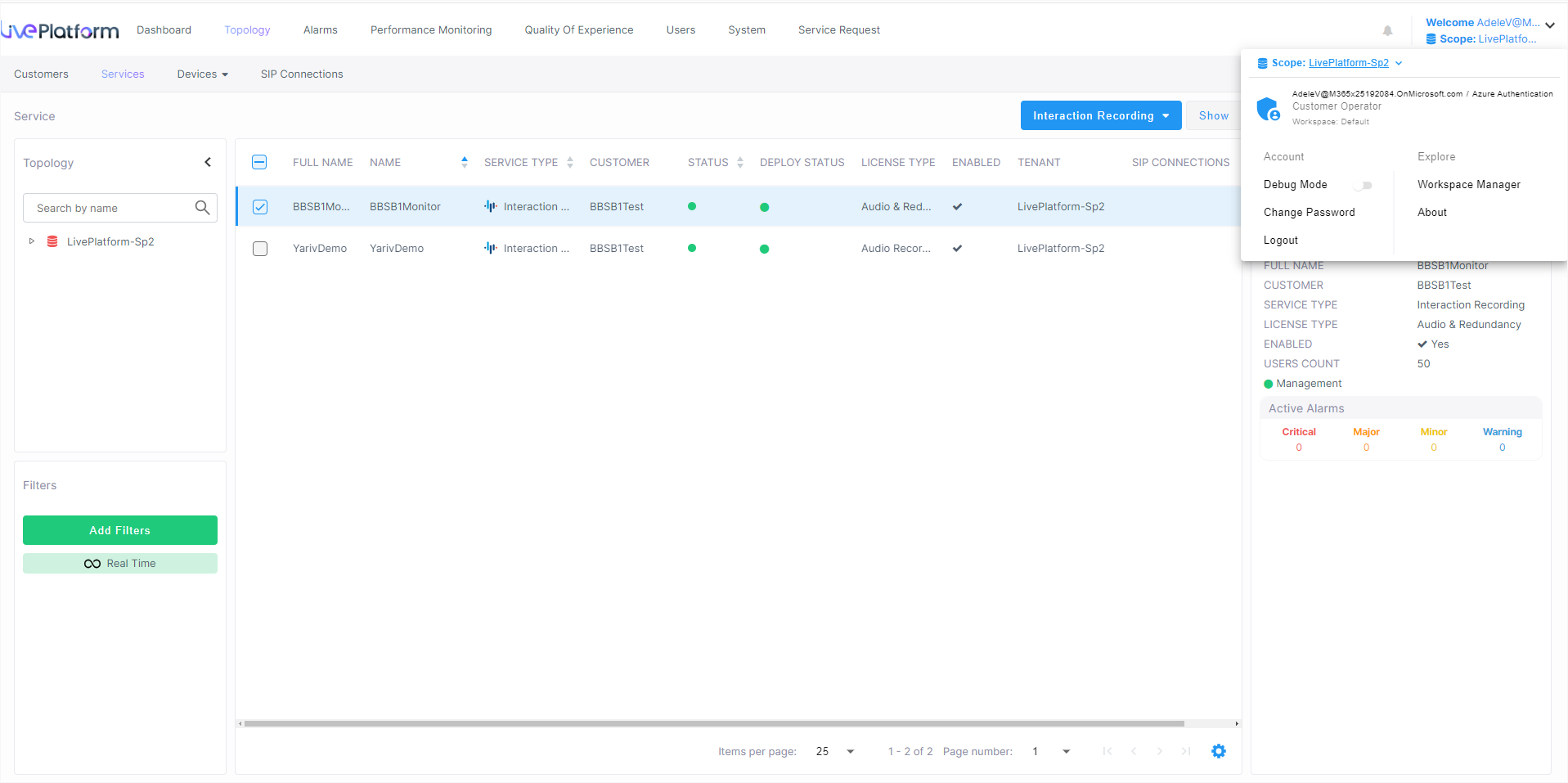
Task: Open the System menu
Action: point(747,29)
